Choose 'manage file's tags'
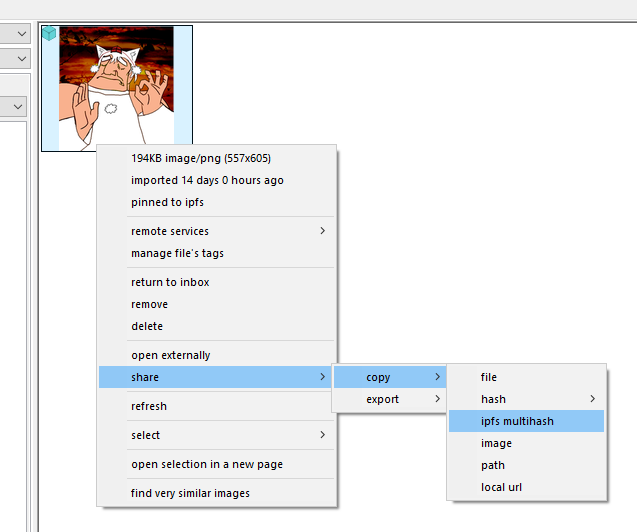Viewport: 637px width, 532px height. pos(217,253)
